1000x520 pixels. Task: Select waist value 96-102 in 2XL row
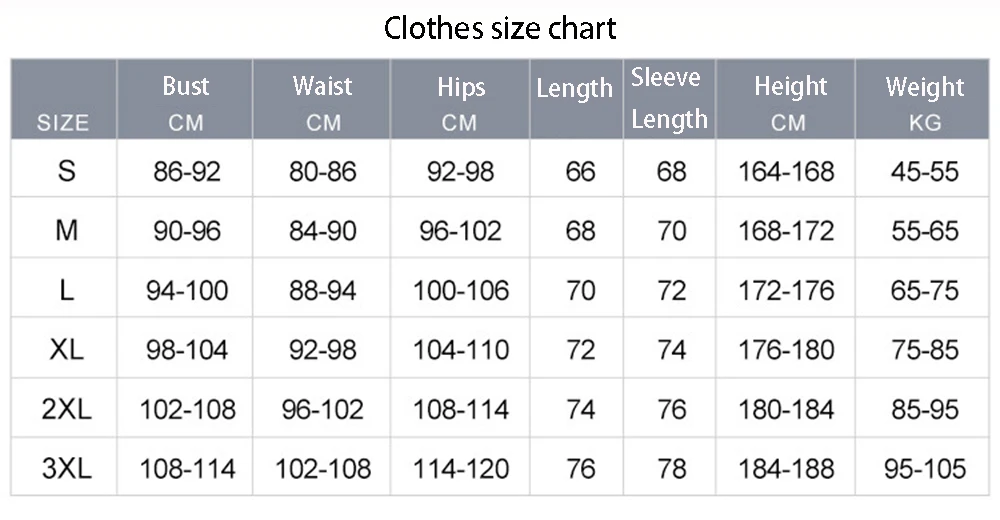point(323,409)
